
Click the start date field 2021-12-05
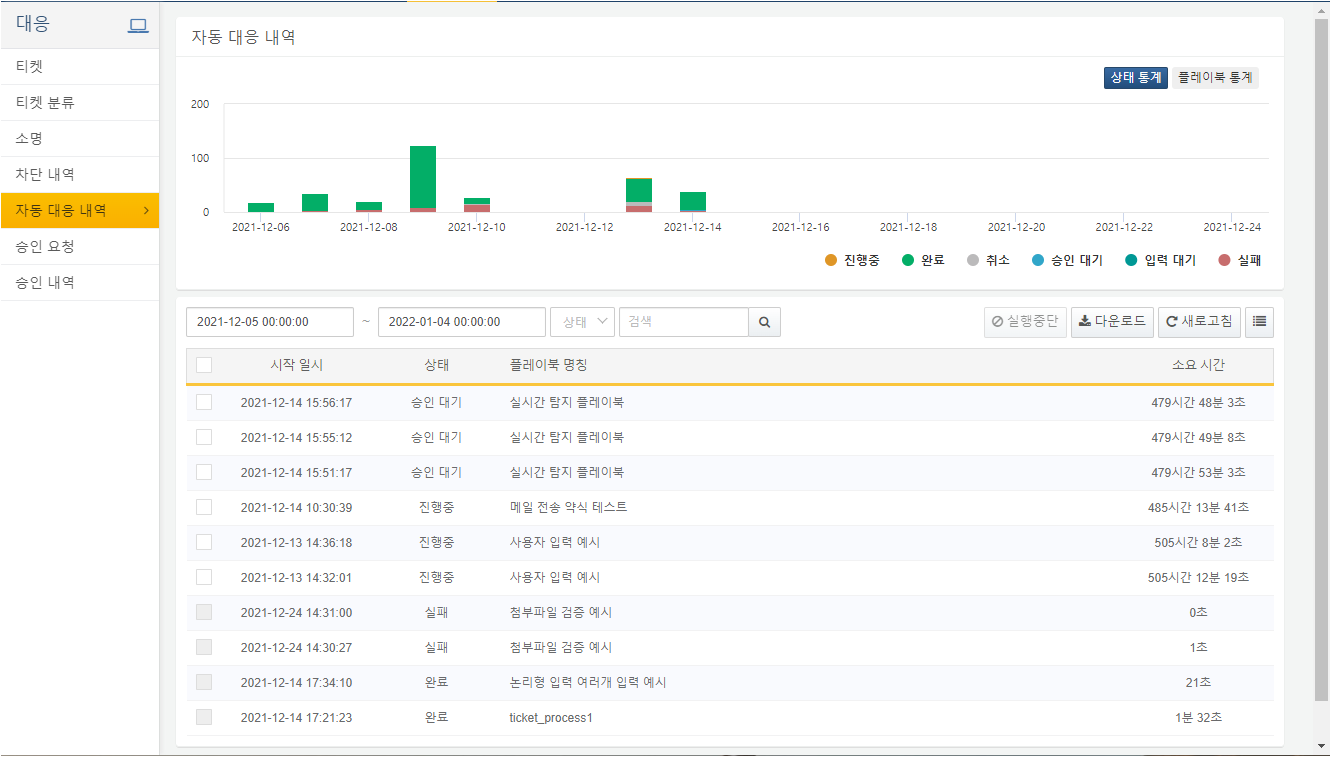tap(270, 322)
